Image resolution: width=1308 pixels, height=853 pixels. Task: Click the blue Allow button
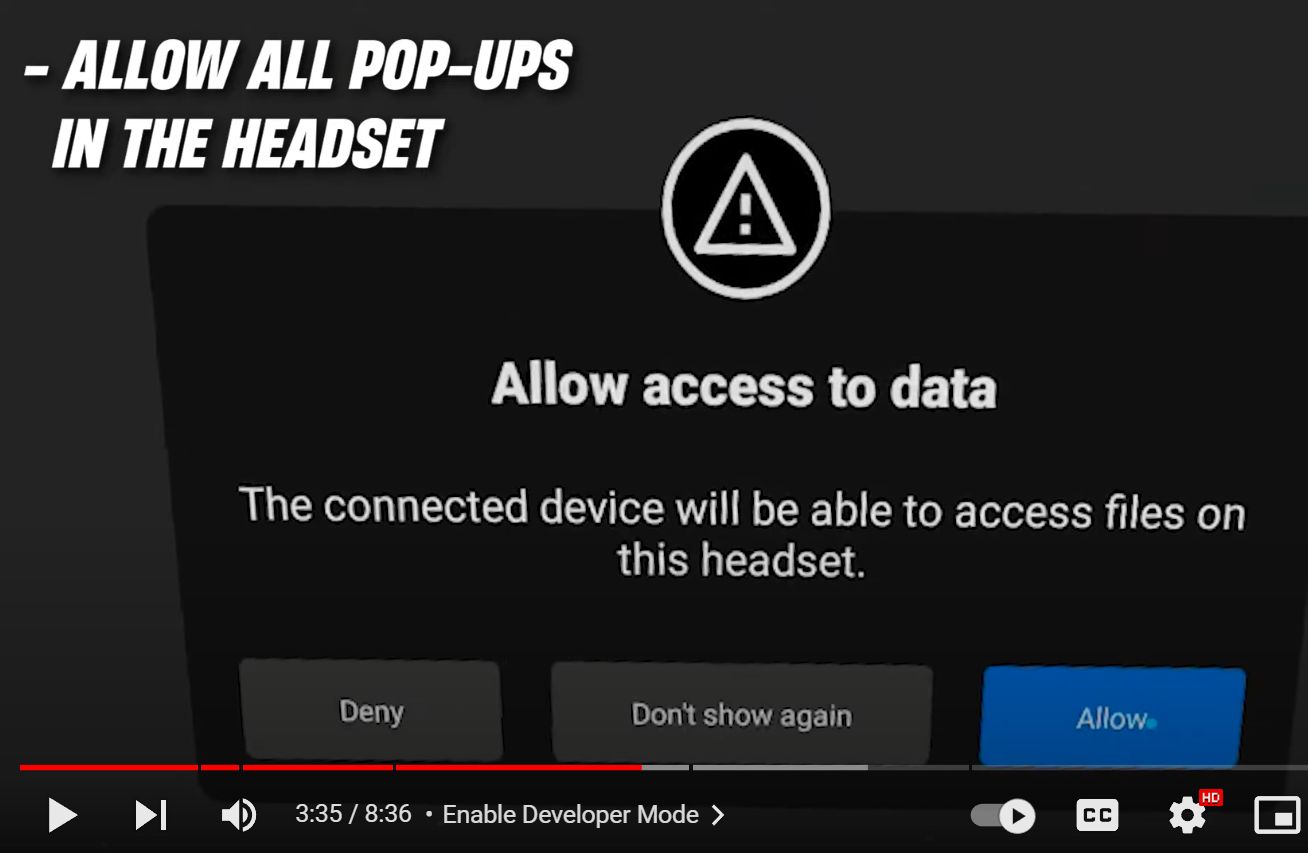[1112, 717]
